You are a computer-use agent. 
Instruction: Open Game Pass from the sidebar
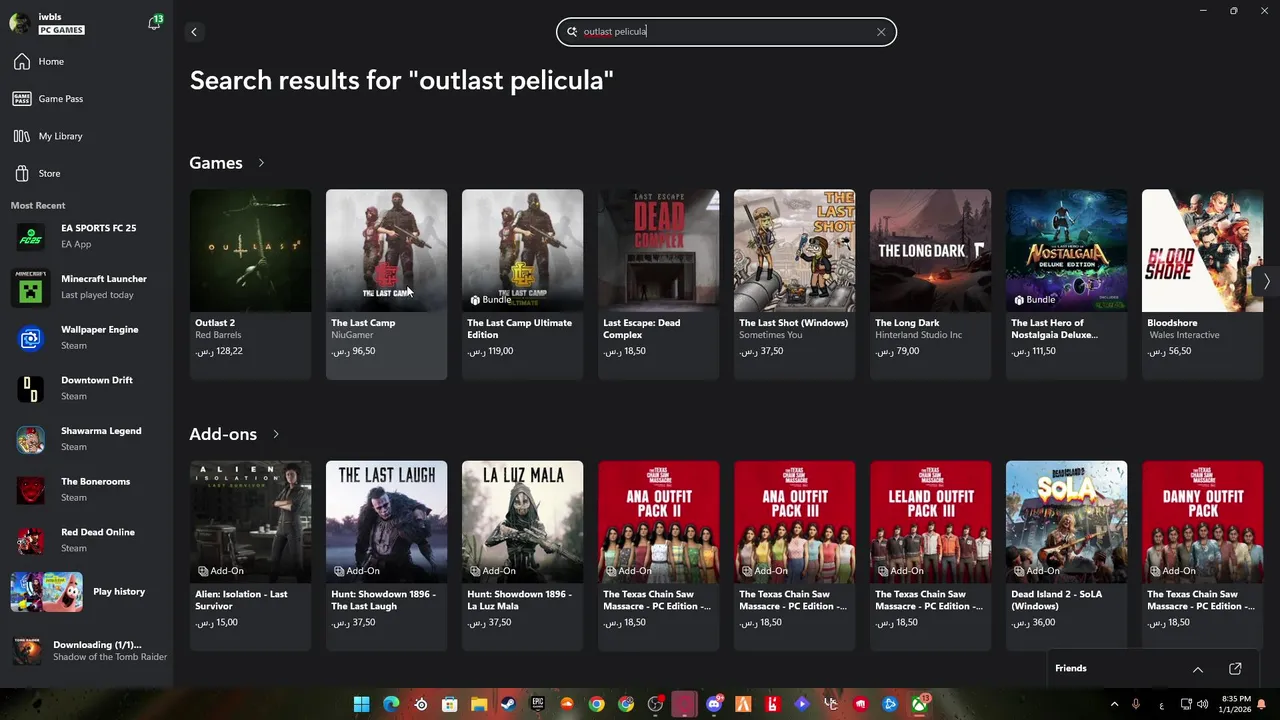(86, 99)
